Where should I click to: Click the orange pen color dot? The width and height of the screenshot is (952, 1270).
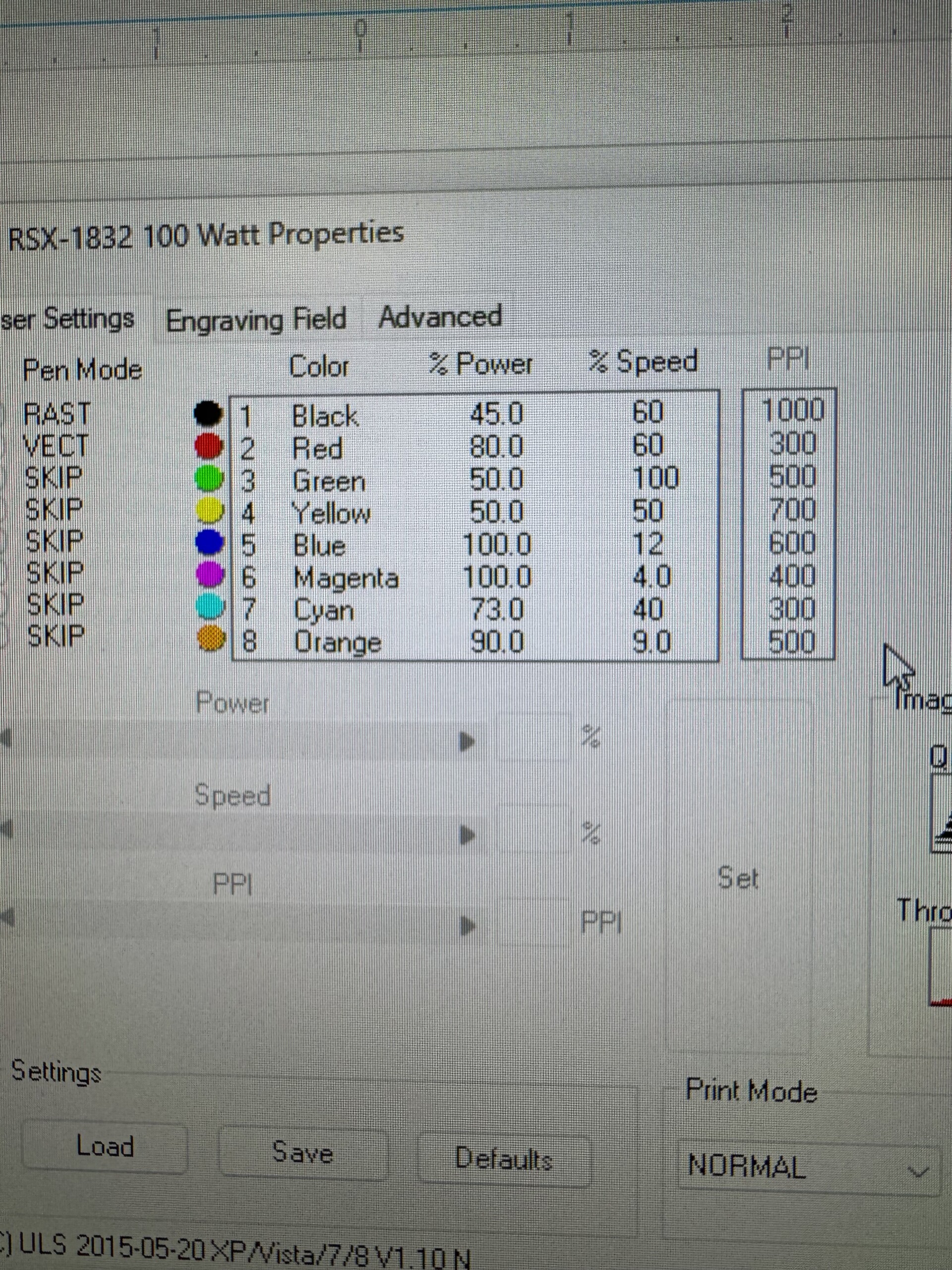(210, 638)
